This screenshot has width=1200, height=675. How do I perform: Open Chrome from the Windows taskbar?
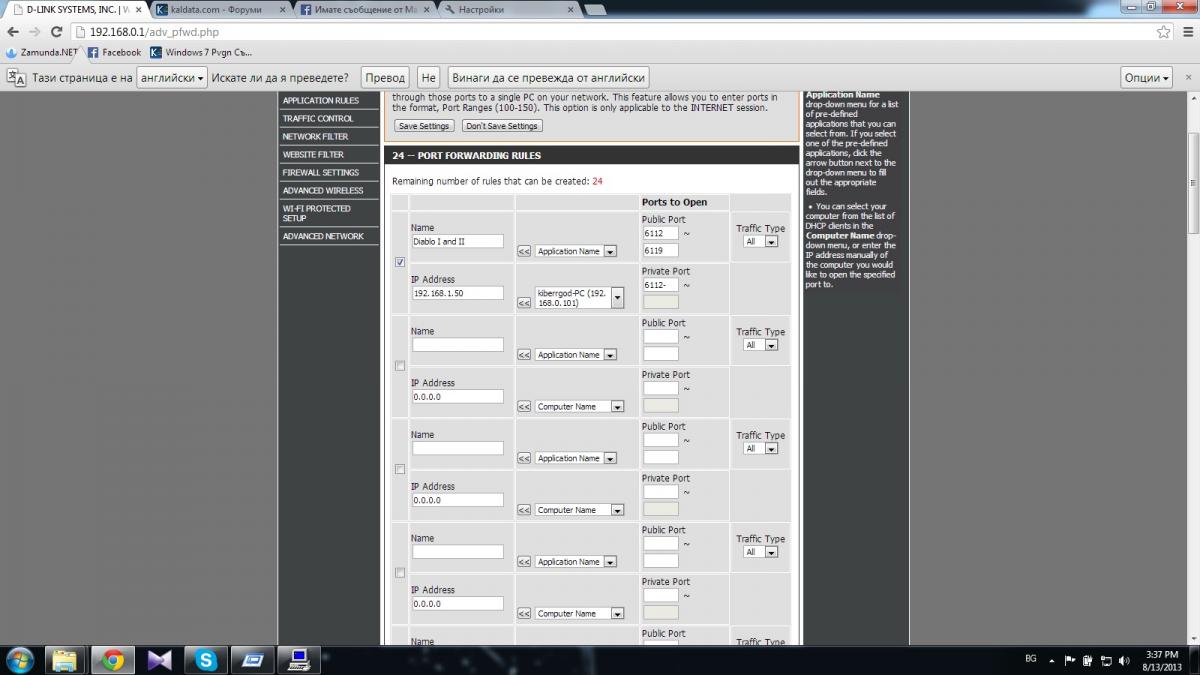click(112, 660)
